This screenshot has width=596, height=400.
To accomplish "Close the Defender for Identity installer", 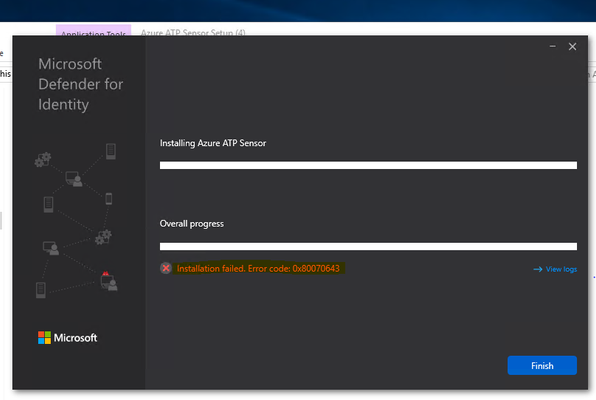I will (x=572, y=46).
